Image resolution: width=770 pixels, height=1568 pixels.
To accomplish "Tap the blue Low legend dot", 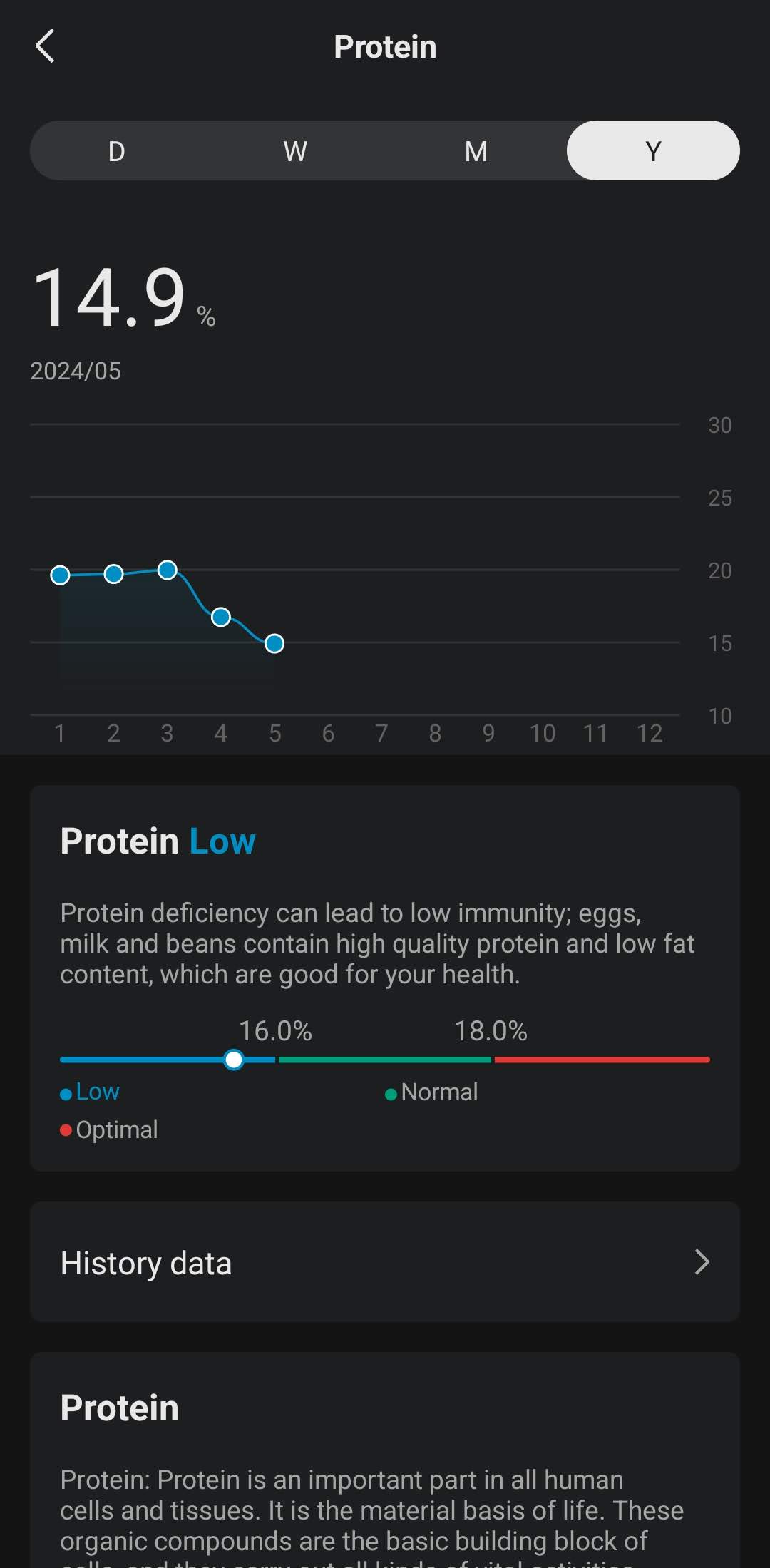I will pyautogui.click(x=66, y=1094).
